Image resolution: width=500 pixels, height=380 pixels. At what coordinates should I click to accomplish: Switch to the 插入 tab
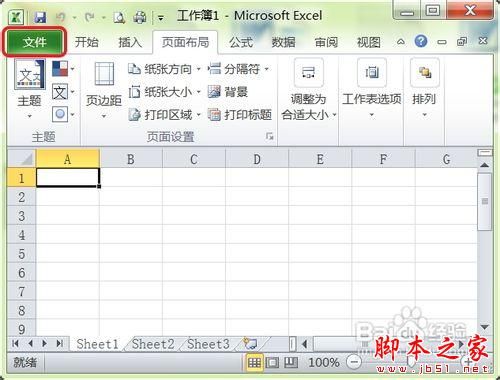coord(130,42)
